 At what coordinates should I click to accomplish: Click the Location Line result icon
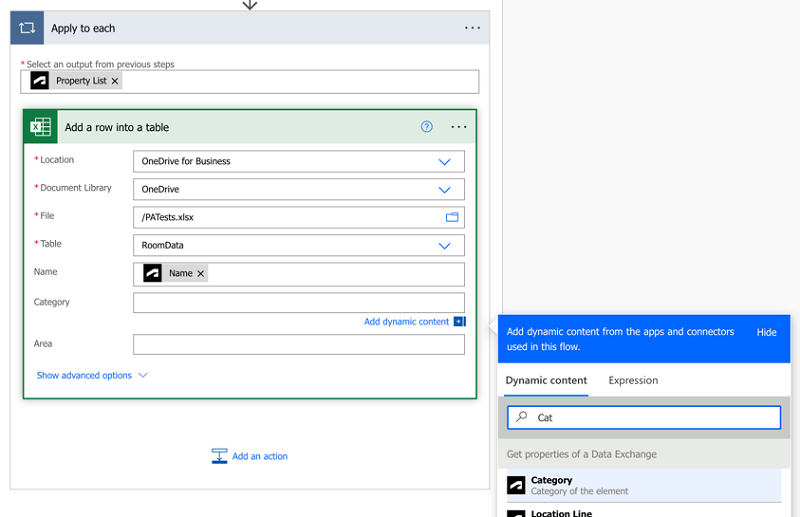point(516,513)
